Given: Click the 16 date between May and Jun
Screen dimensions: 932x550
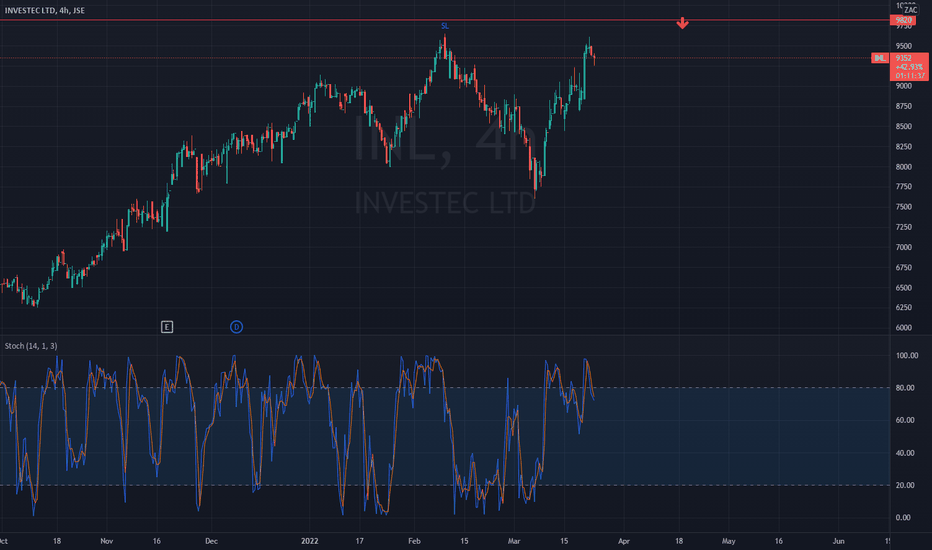Looking at the screenshot, I should coord(779,541).
